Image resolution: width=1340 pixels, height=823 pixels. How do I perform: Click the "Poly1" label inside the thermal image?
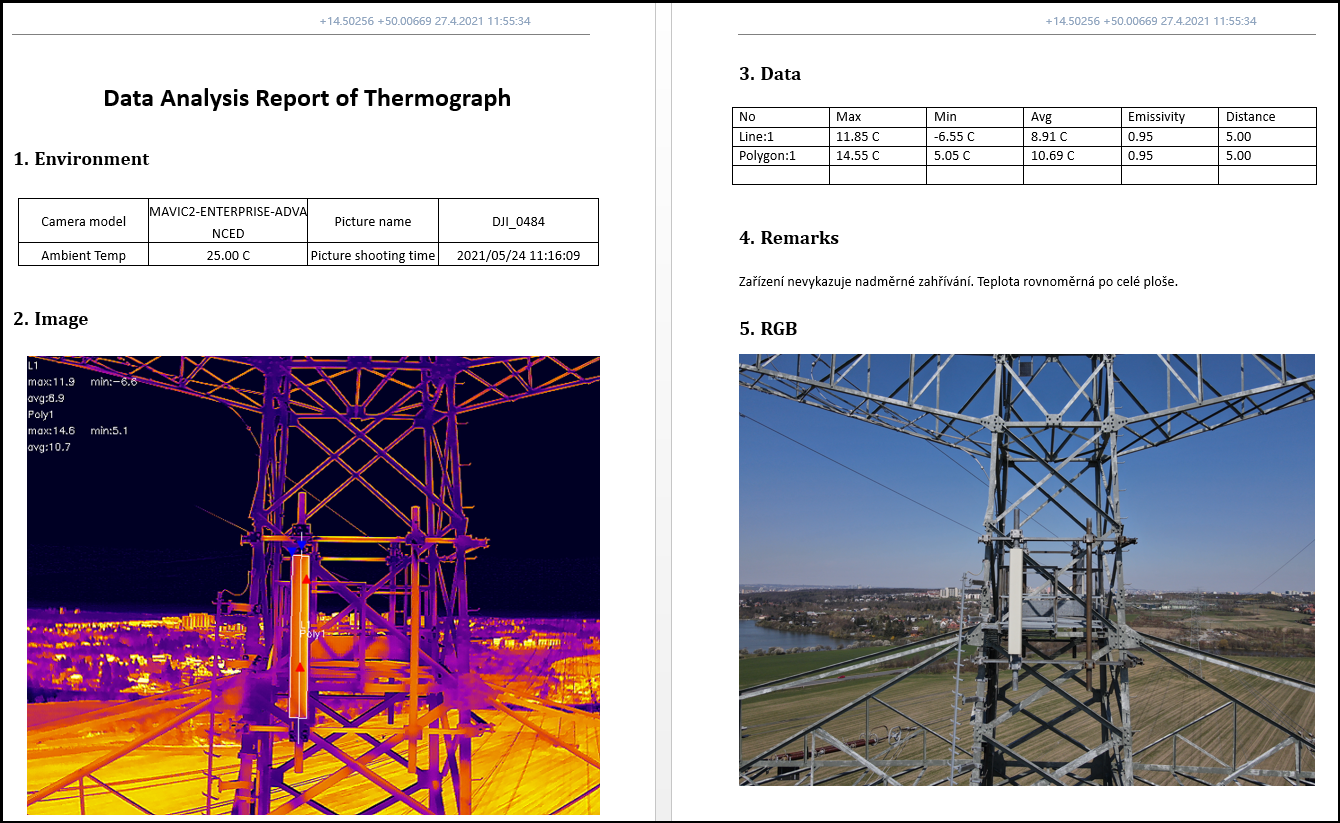click(312, 633)
